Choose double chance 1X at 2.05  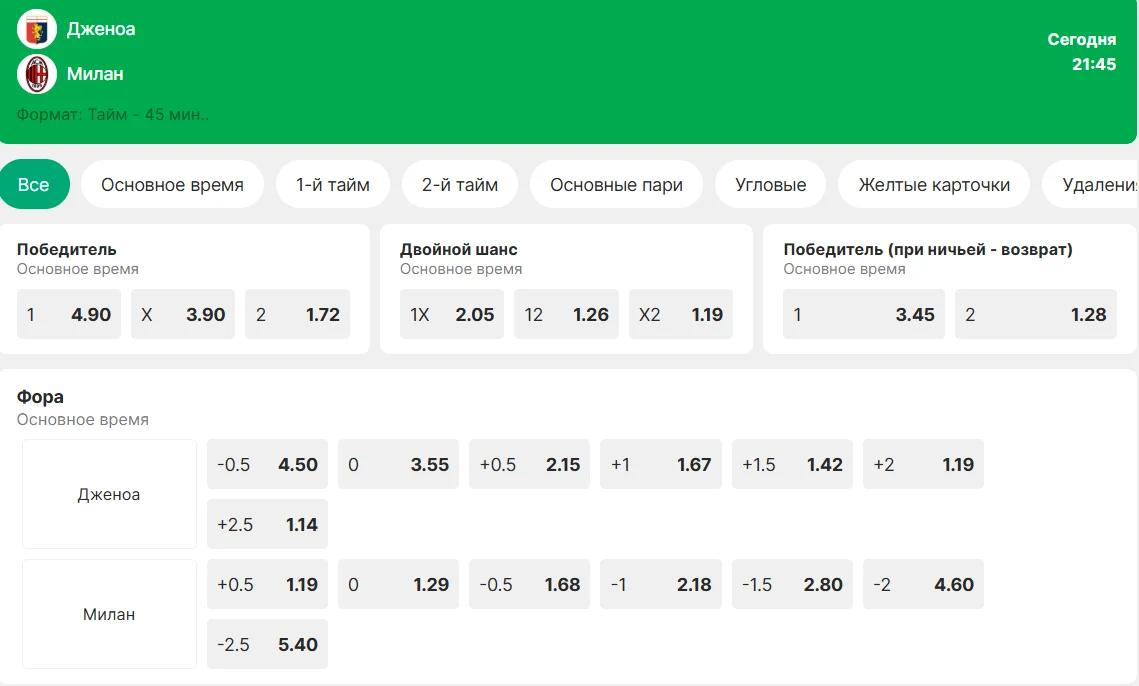452,315
